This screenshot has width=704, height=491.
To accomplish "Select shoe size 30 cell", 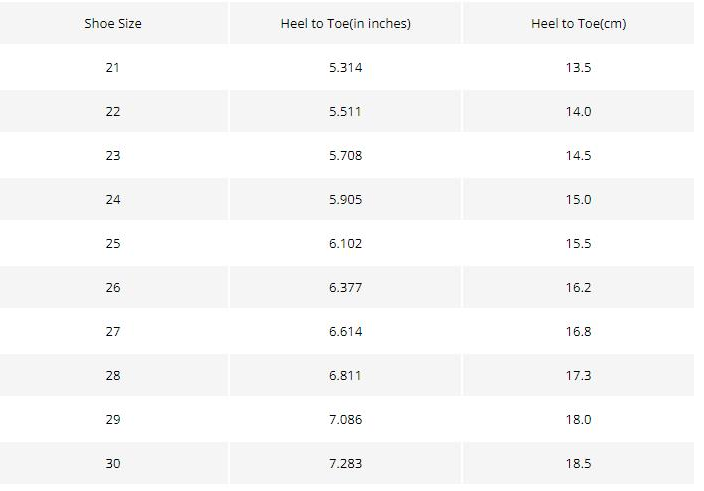I will [x=113, y=463].
